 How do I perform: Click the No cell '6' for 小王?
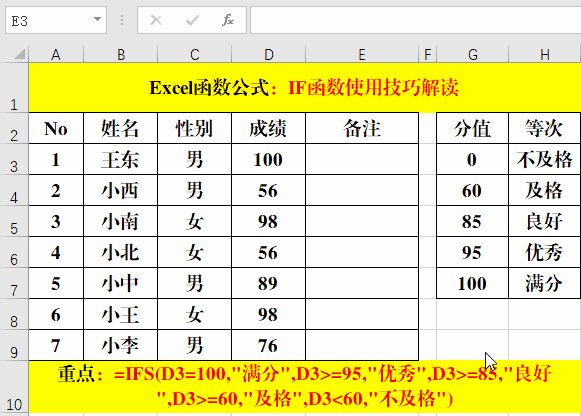(56, 314)
